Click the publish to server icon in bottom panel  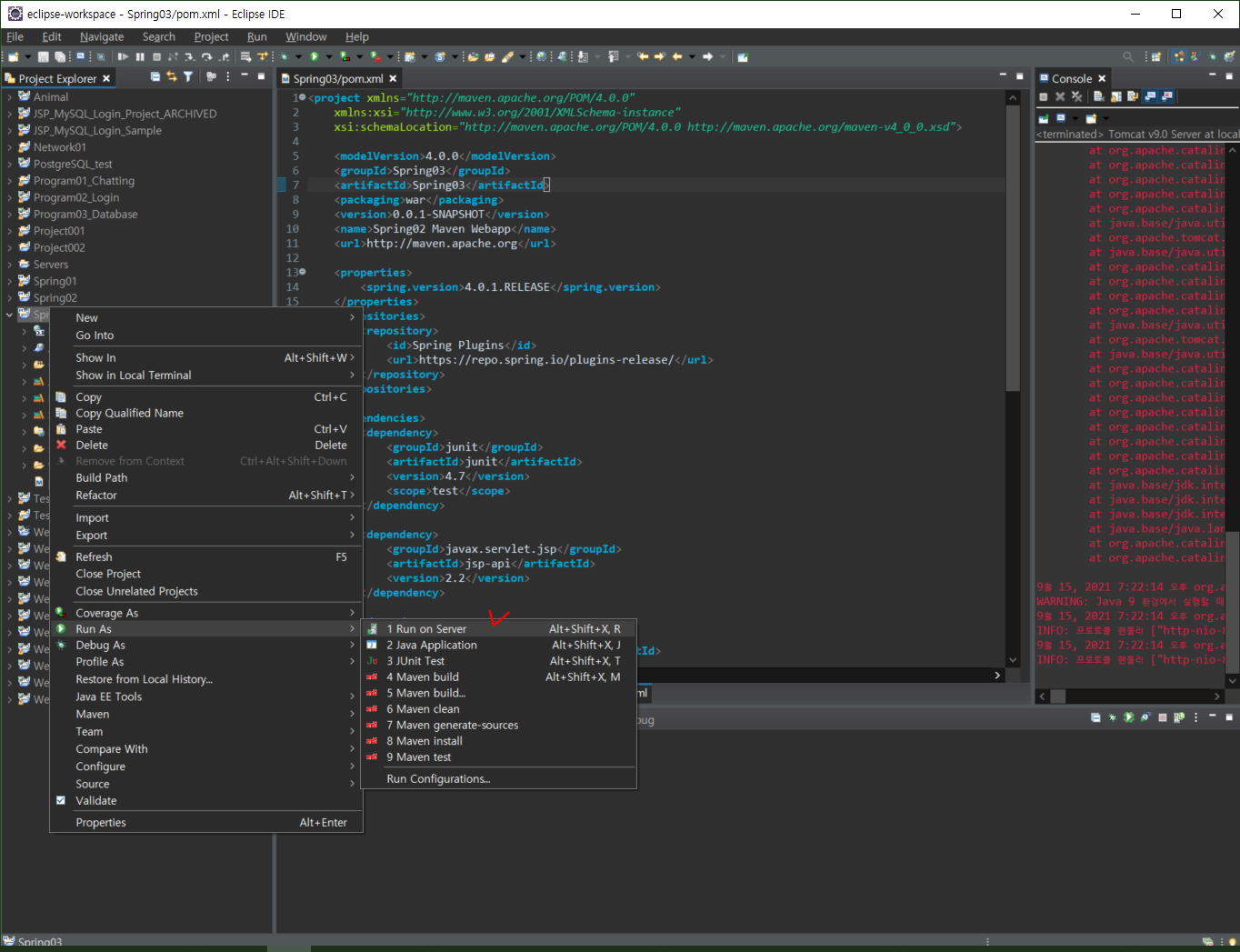pyautogui.click(x=1179, y=717)
